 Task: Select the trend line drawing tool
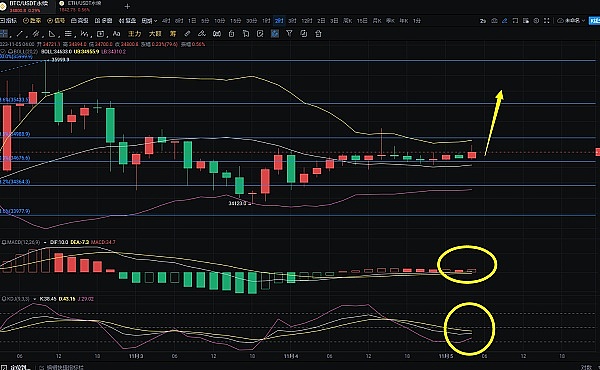click(20, 34)
